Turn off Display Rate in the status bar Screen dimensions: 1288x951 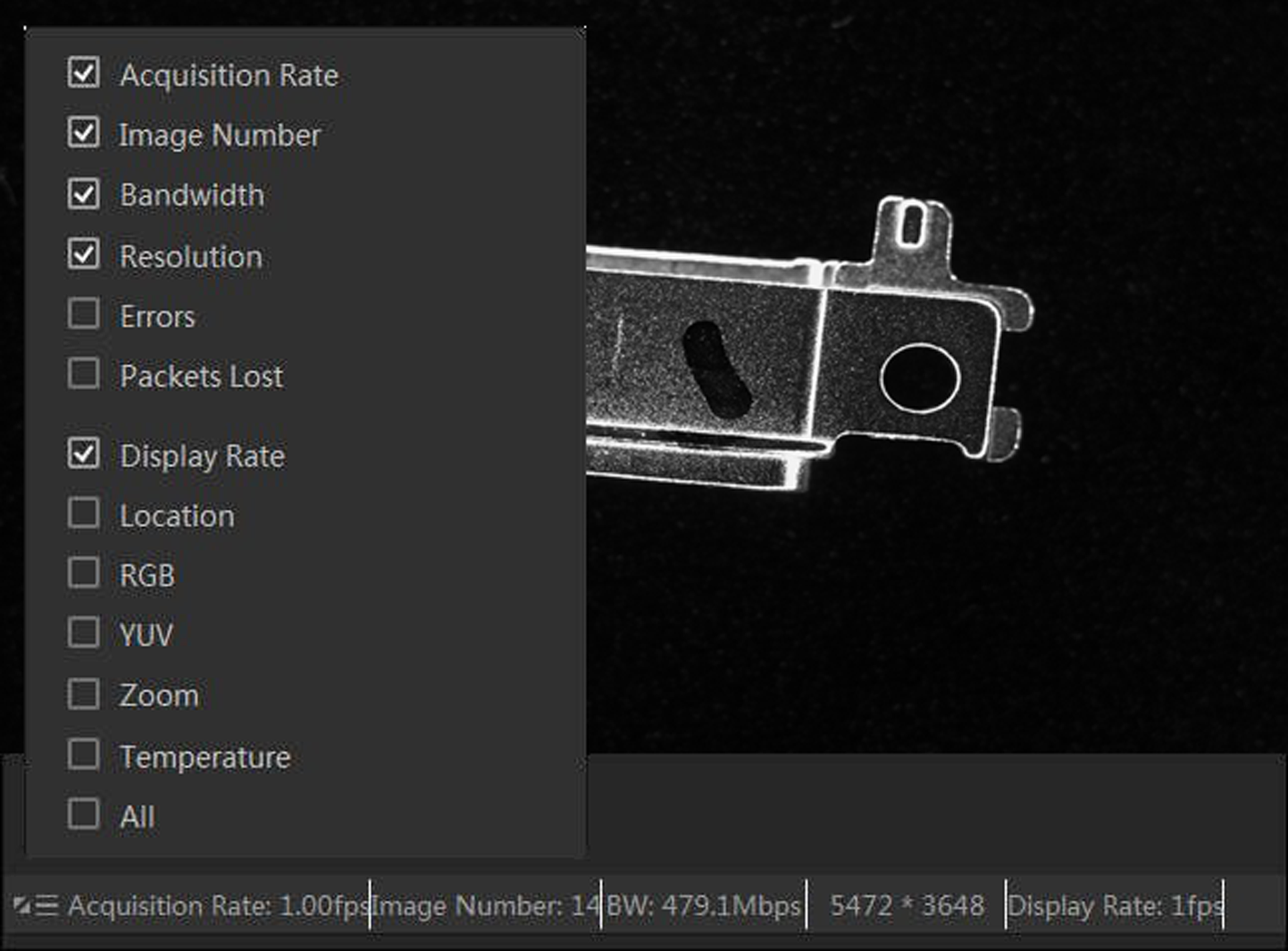pos(83,454)
